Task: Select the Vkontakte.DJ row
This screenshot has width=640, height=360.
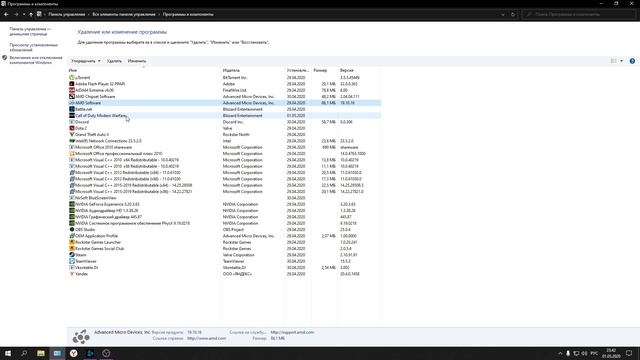Action: point(224,267)
